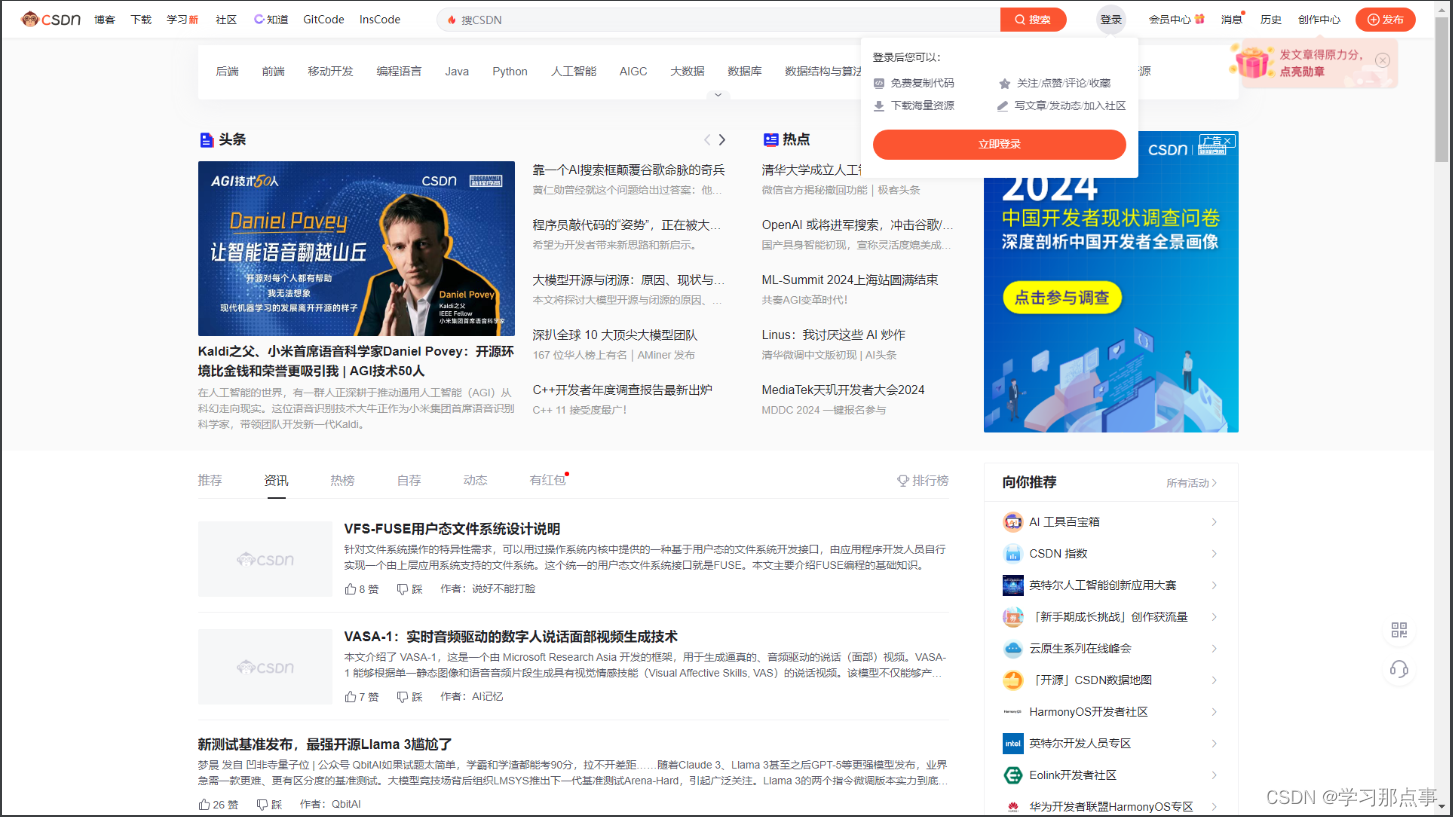The width and height of the screenshot is (1453, 817).
Task: Open hot topic Linus：我讨厌这些 AI 炒作
Action: [x=833, y=335]
